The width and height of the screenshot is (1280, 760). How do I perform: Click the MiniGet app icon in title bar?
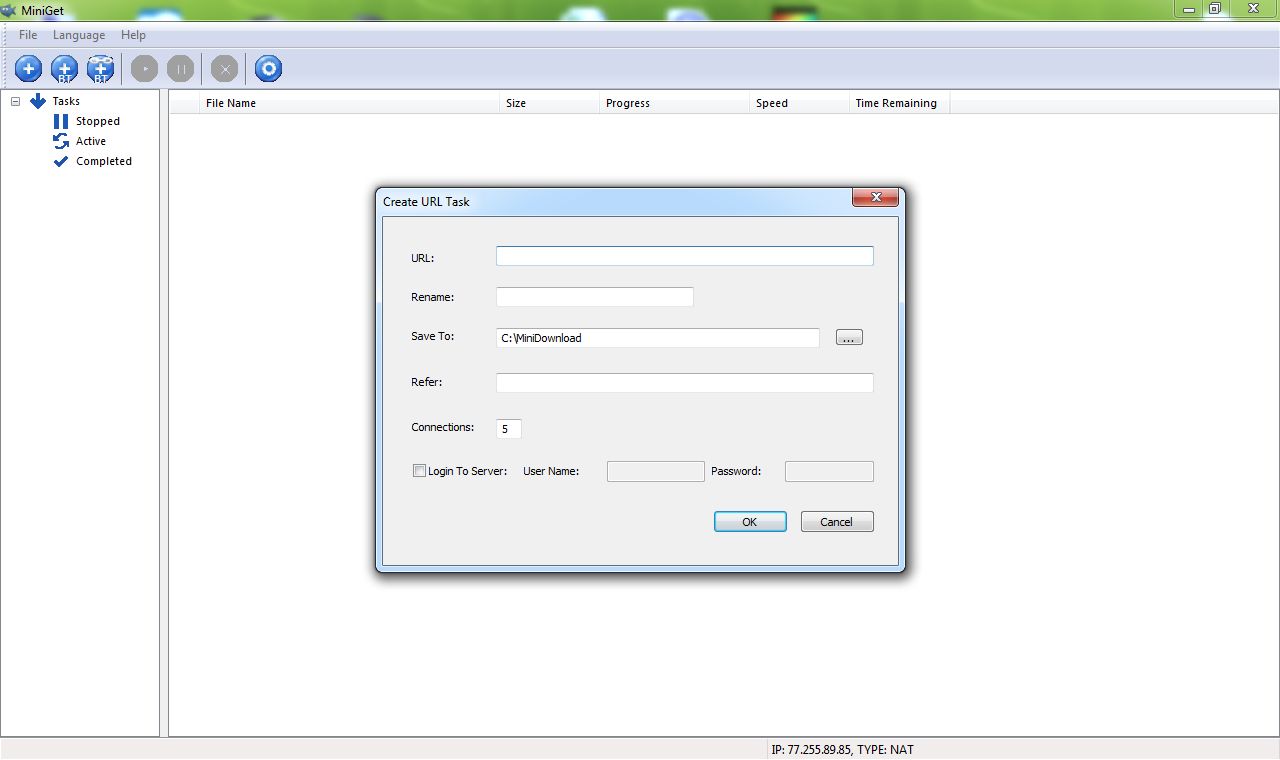tap(8, 9)
